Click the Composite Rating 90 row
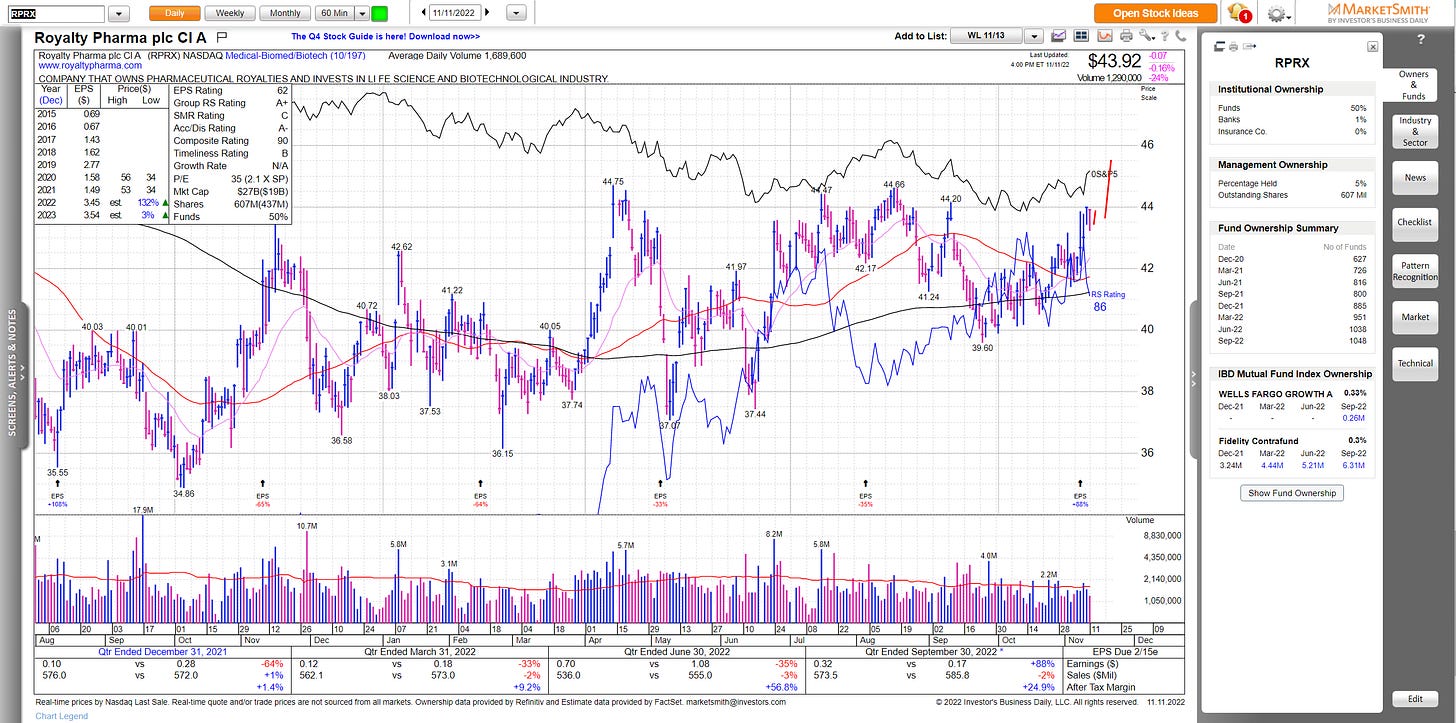The height and width of the screenshot is (723, 1456). [x=232, y=140]
